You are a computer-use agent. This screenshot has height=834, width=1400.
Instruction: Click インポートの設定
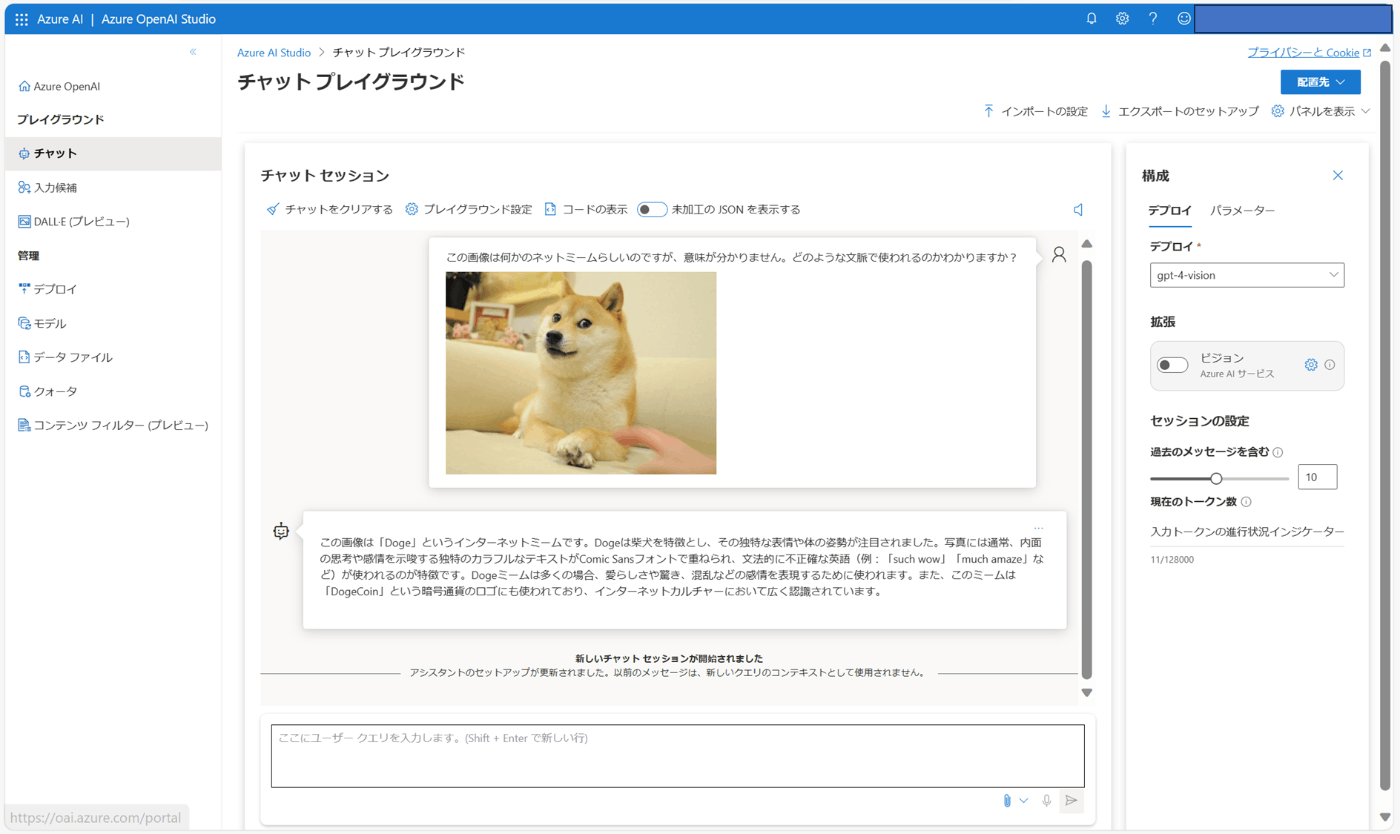1035,111
